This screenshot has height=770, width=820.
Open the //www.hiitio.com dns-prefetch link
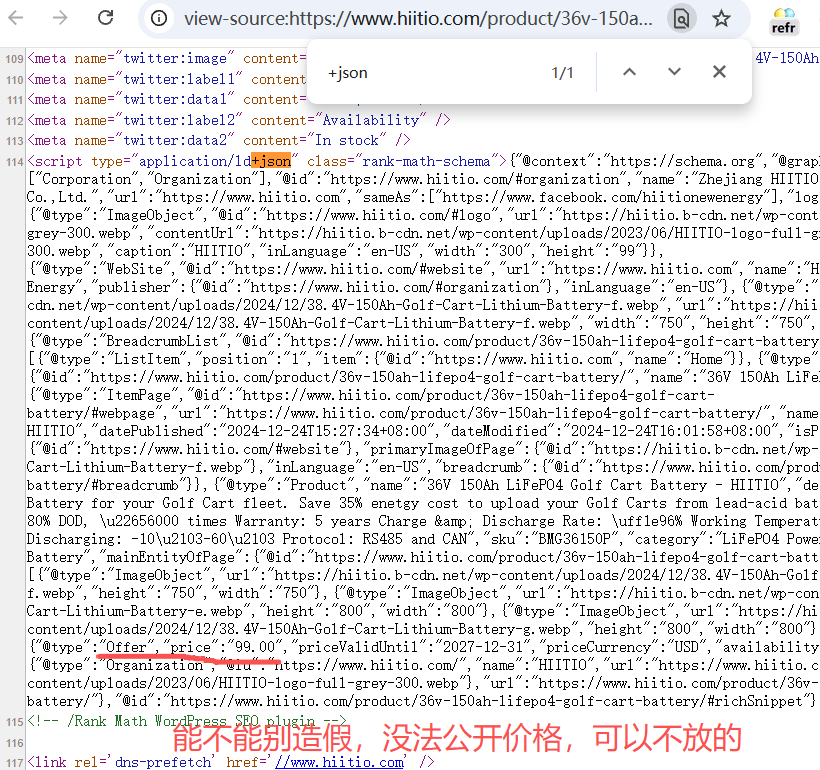[339, 762]
